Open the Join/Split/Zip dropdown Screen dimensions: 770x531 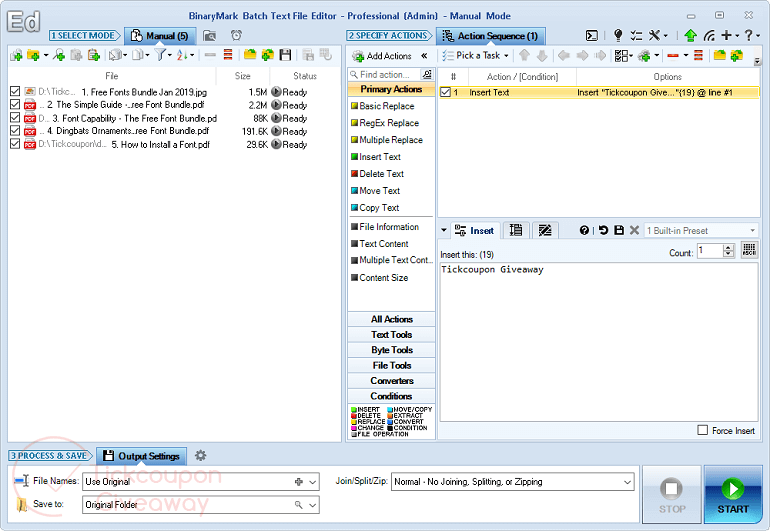click(x=627, y=482)
